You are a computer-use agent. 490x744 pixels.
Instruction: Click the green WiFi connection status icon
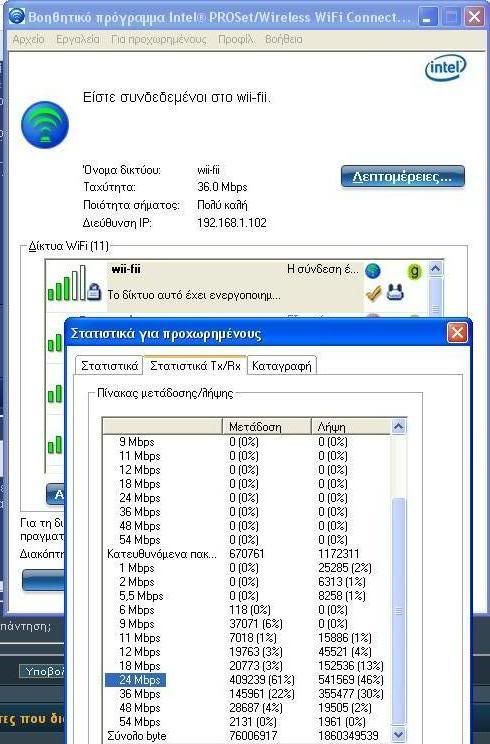tap(45, 125)
